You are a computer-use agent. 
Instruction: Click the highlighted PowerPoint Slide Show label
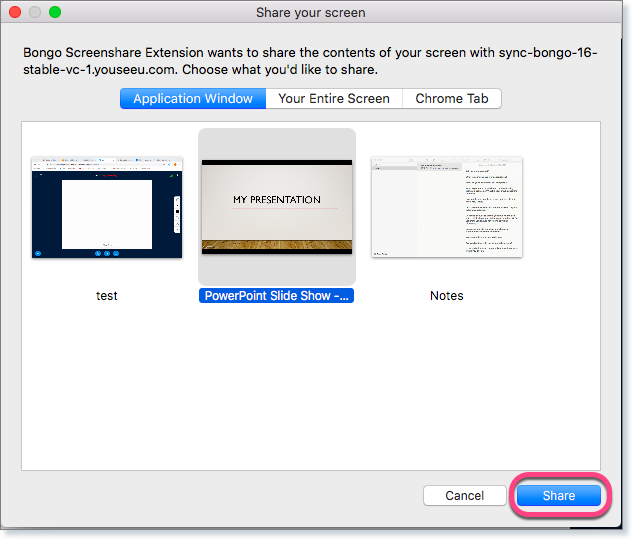pos(277,296)
